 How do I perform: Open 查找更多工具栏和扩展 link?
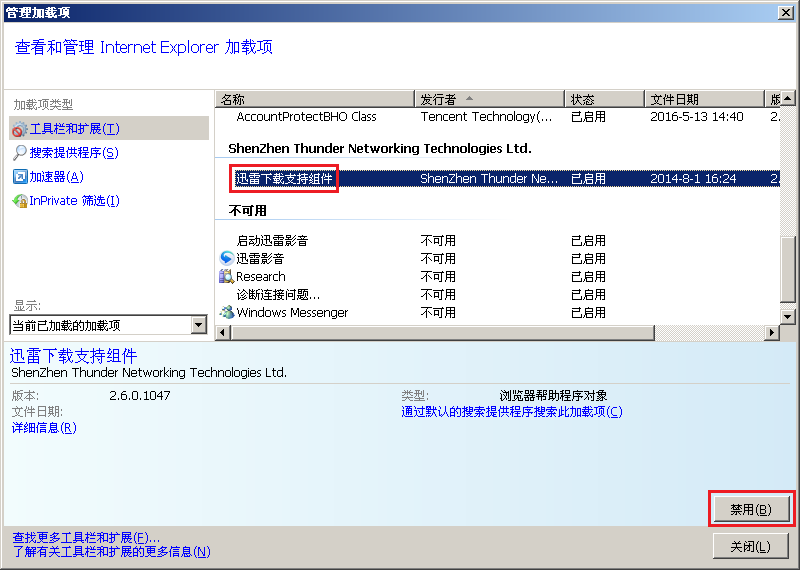coord(85,537)
